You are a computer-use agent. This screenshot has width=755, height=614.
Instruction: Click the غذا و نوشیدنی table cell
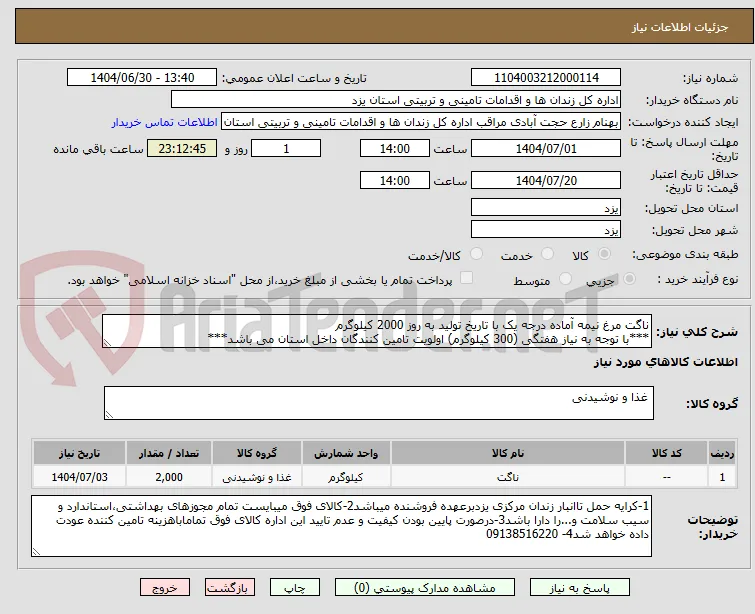(x=257, y=477)
